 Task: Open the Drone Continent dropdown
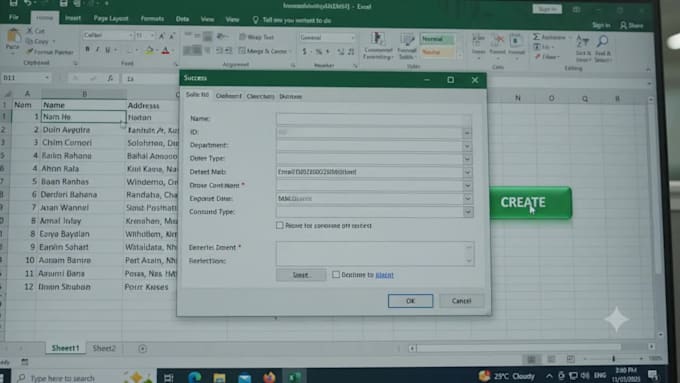467,186
